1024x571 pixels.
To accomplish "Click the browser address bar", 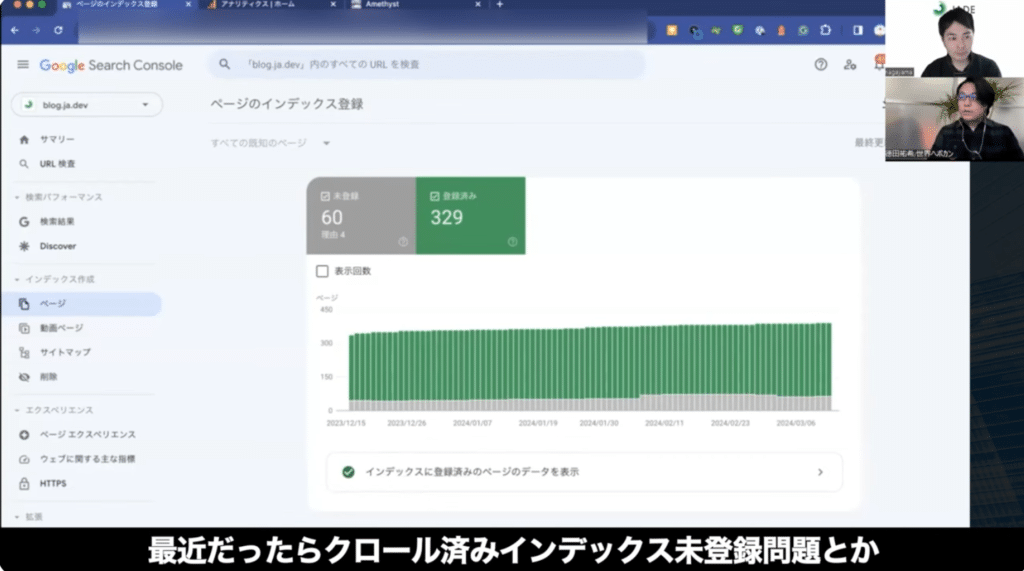I will click(x=362, y=30).
